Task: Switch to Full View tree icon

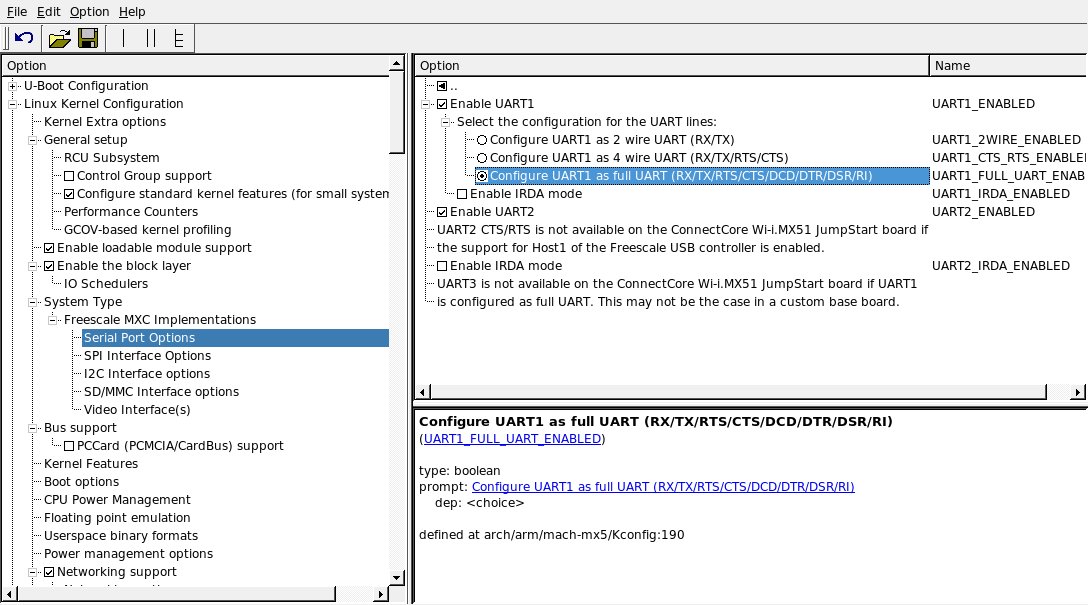Action: [x=179, y=39]
